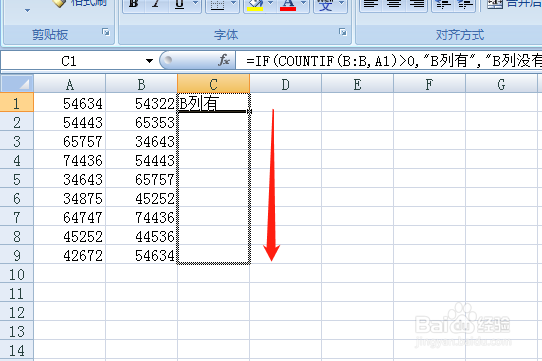
Task: Open font color dropdown arrow
Action: (304, 3)
